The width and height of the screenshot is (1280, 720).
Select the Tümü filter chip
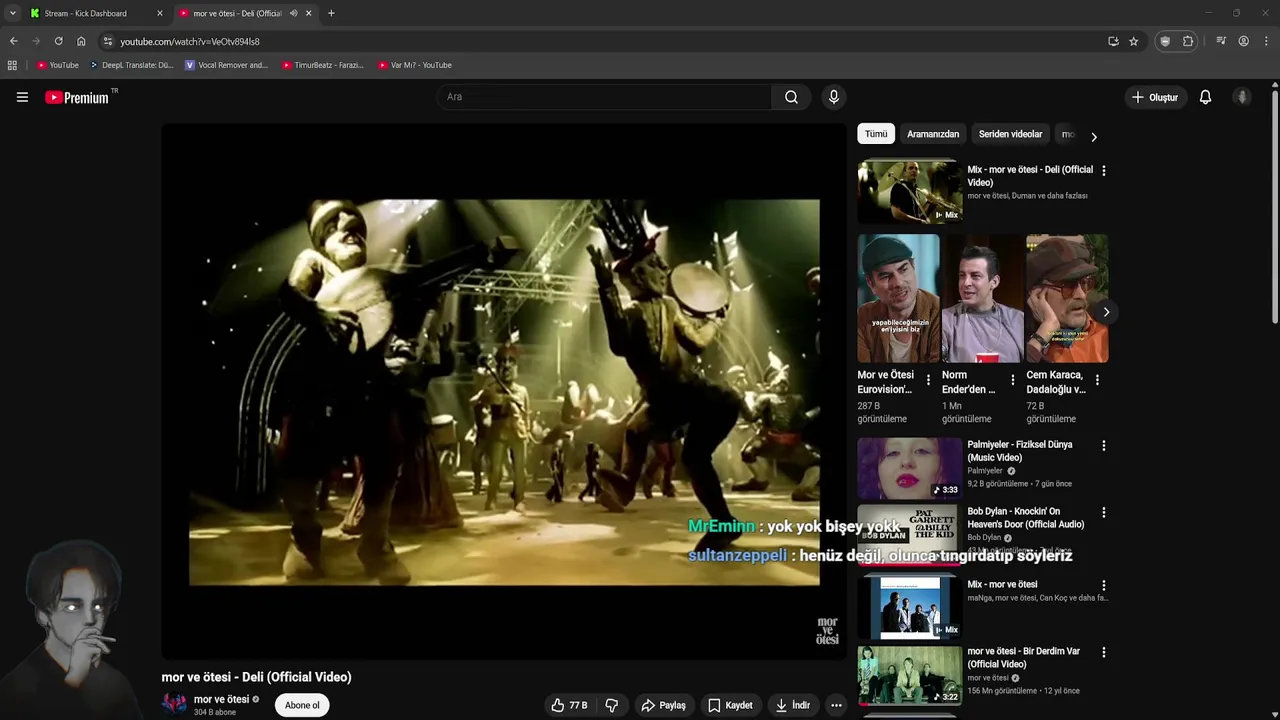(876, 134)
